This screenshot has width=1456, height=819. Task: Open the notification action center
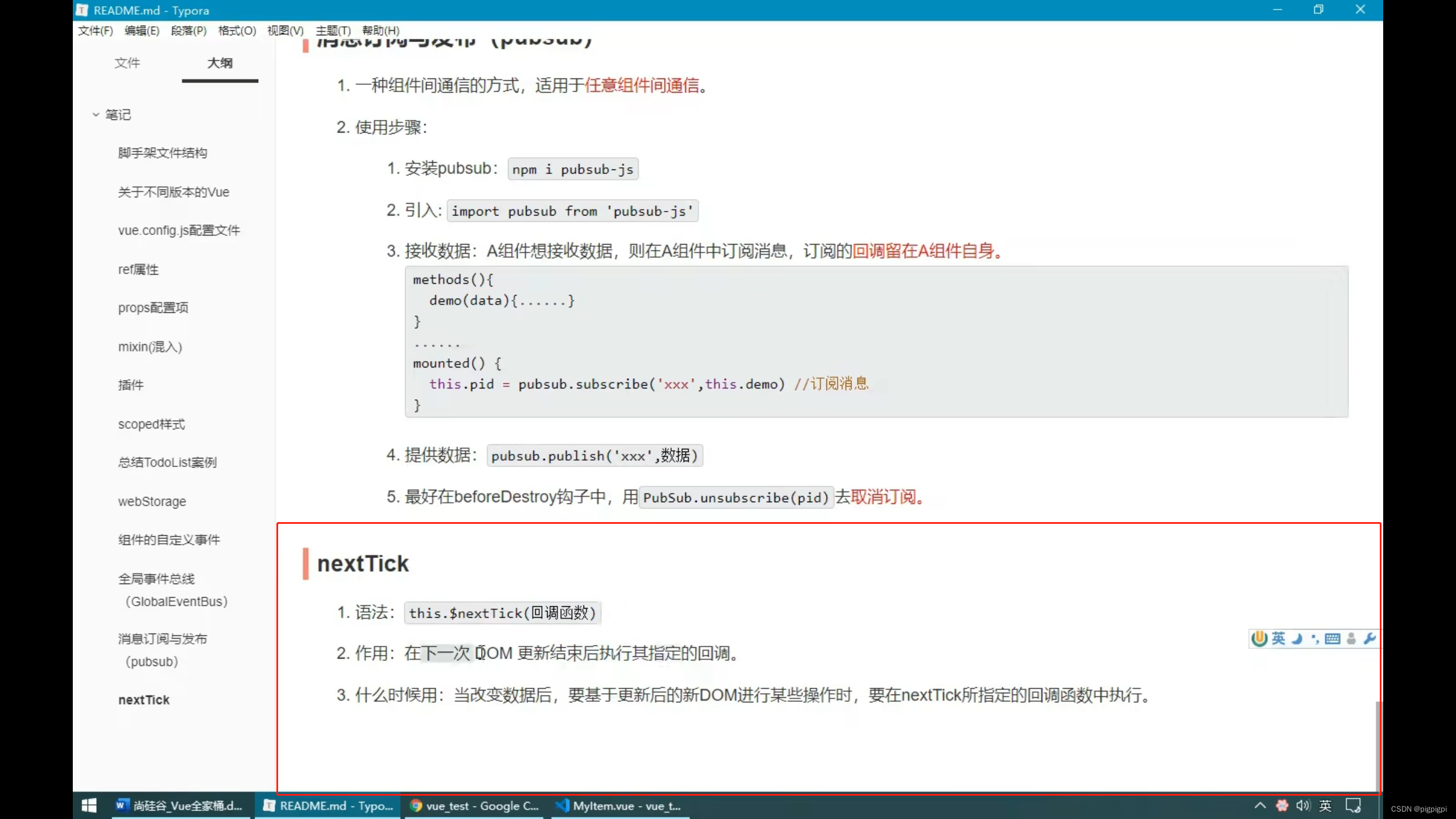point(1353,805)
